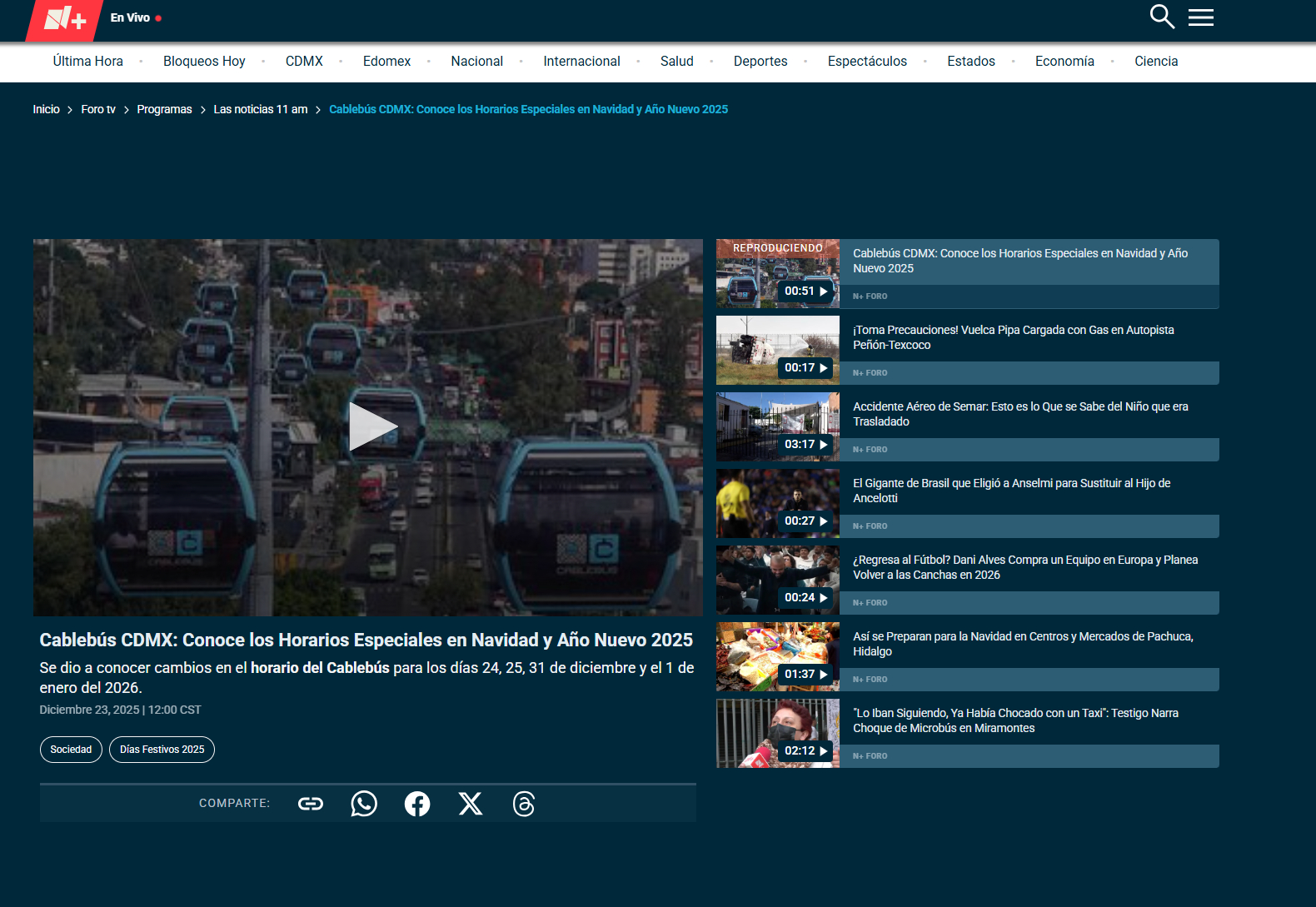Play the Pachuca markets Navidad thumbnail
1316x907 pixels.
[778, 657]
